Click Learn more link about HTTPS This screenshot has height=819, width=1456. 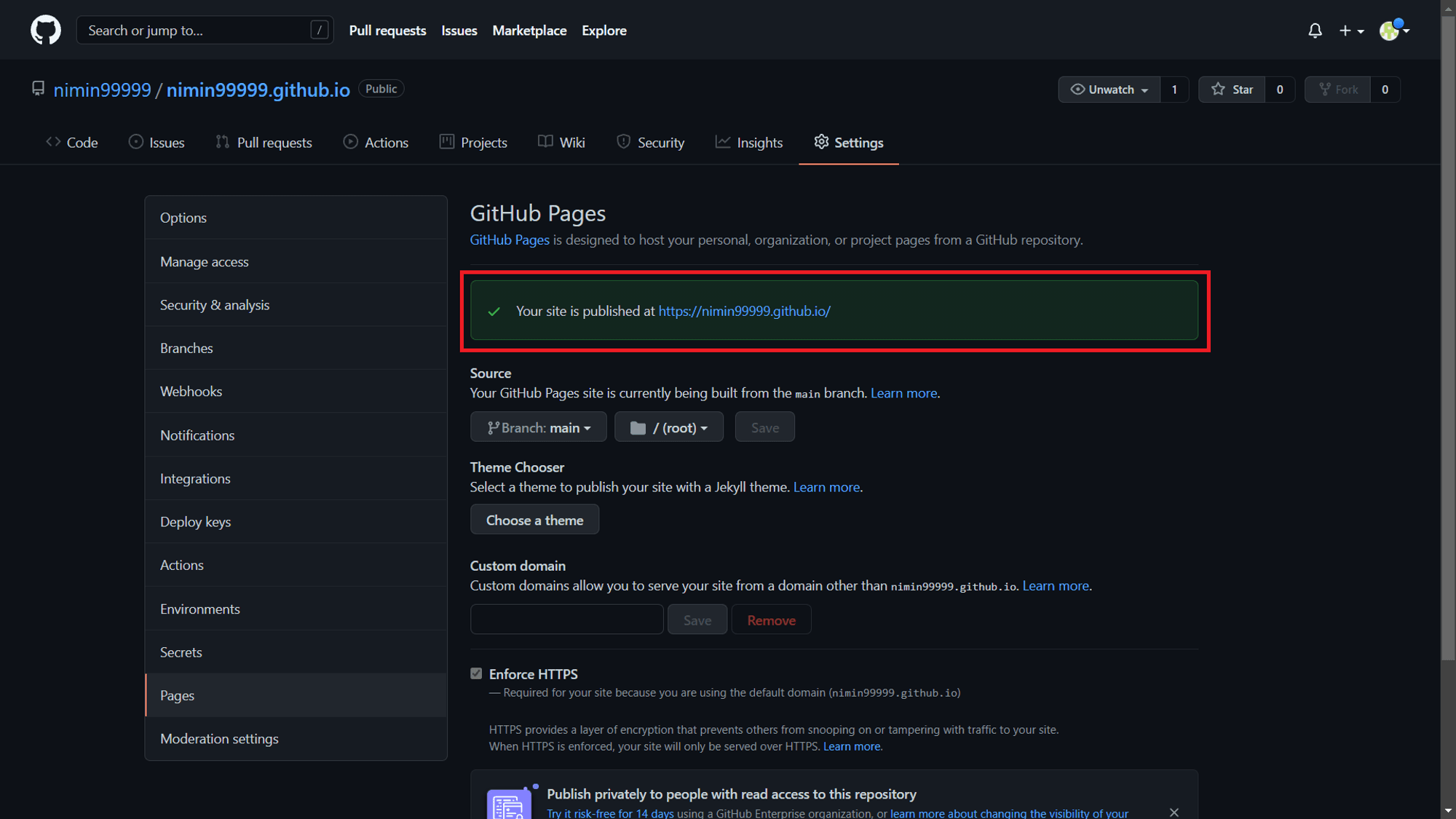click(x=852, y=746)
